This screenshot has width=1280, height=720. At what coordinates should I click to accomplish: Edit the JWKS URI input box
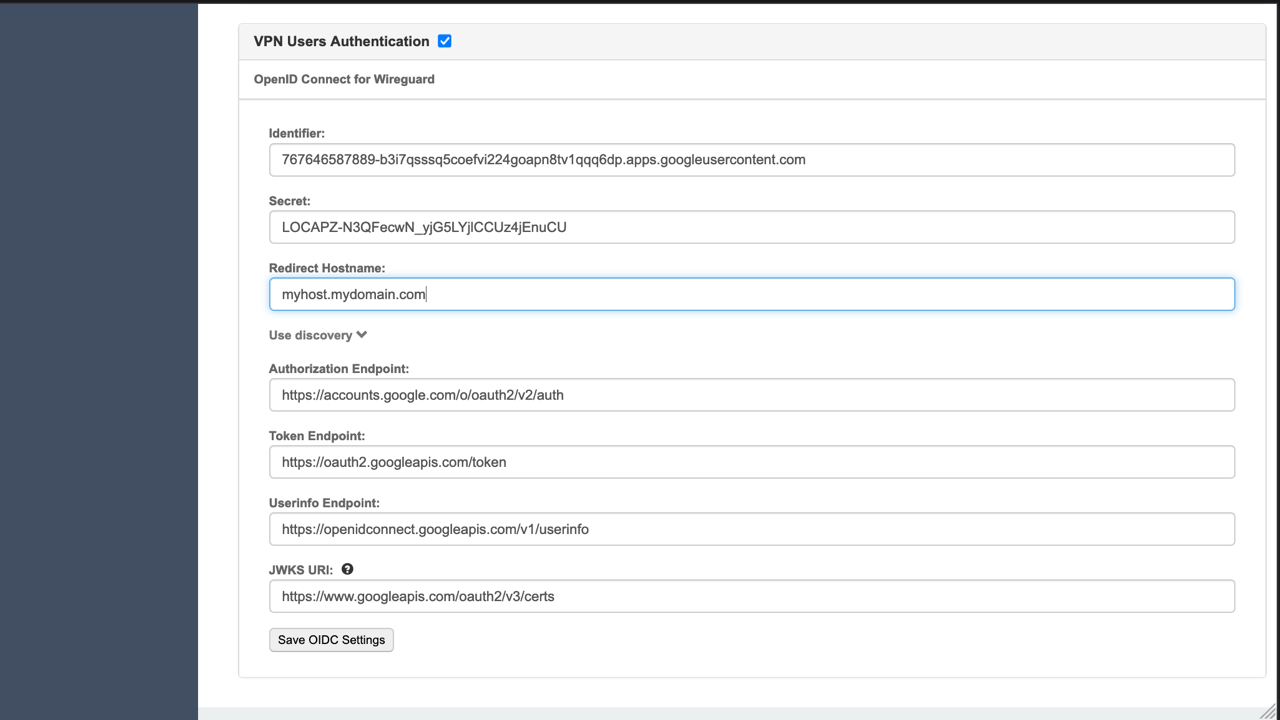[x=751, y=596]
